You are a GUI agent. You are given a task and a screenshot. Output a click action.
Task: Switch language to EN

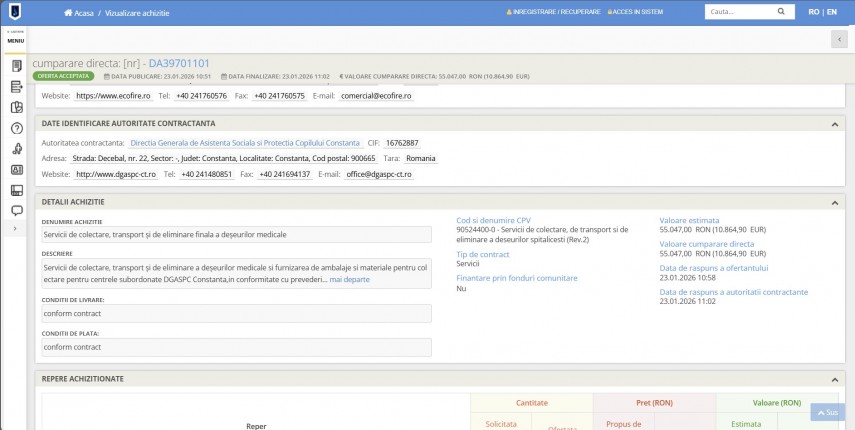pos(832,12)
